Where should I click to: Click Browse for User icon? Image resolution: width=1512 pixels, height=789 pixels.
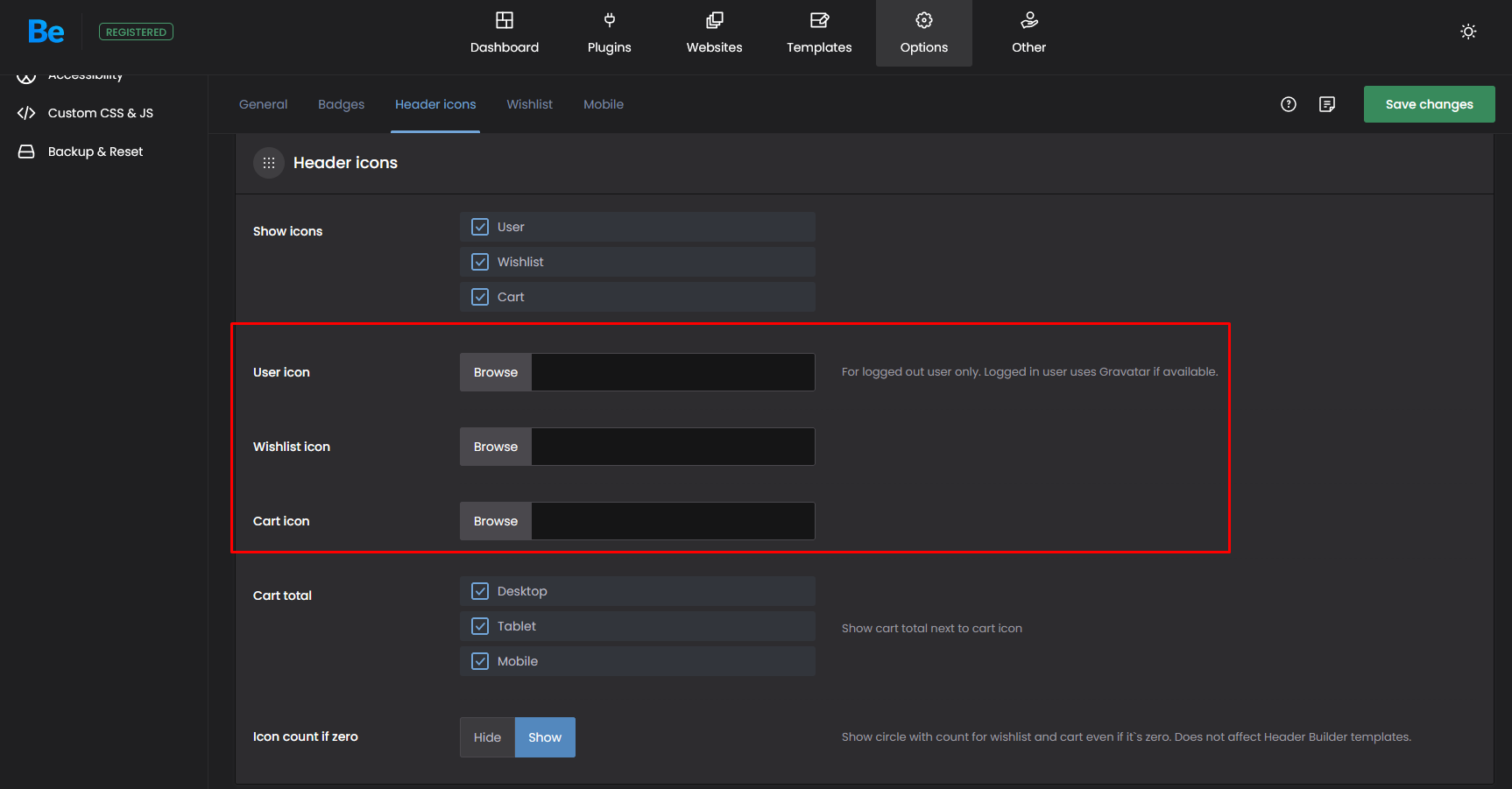(x=496, y=372)
